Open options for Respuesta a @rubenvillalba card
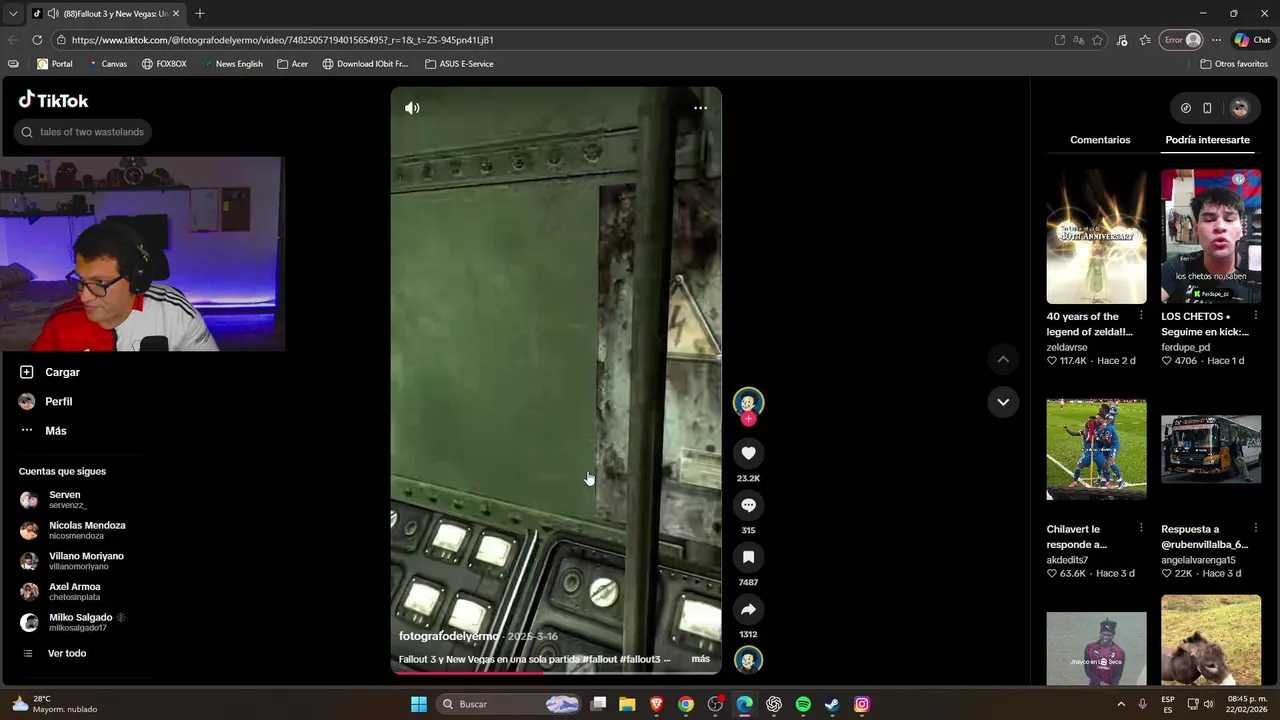Viewport: 1280px width, 720px height. pyautogui.click(x=1255, y=528)
